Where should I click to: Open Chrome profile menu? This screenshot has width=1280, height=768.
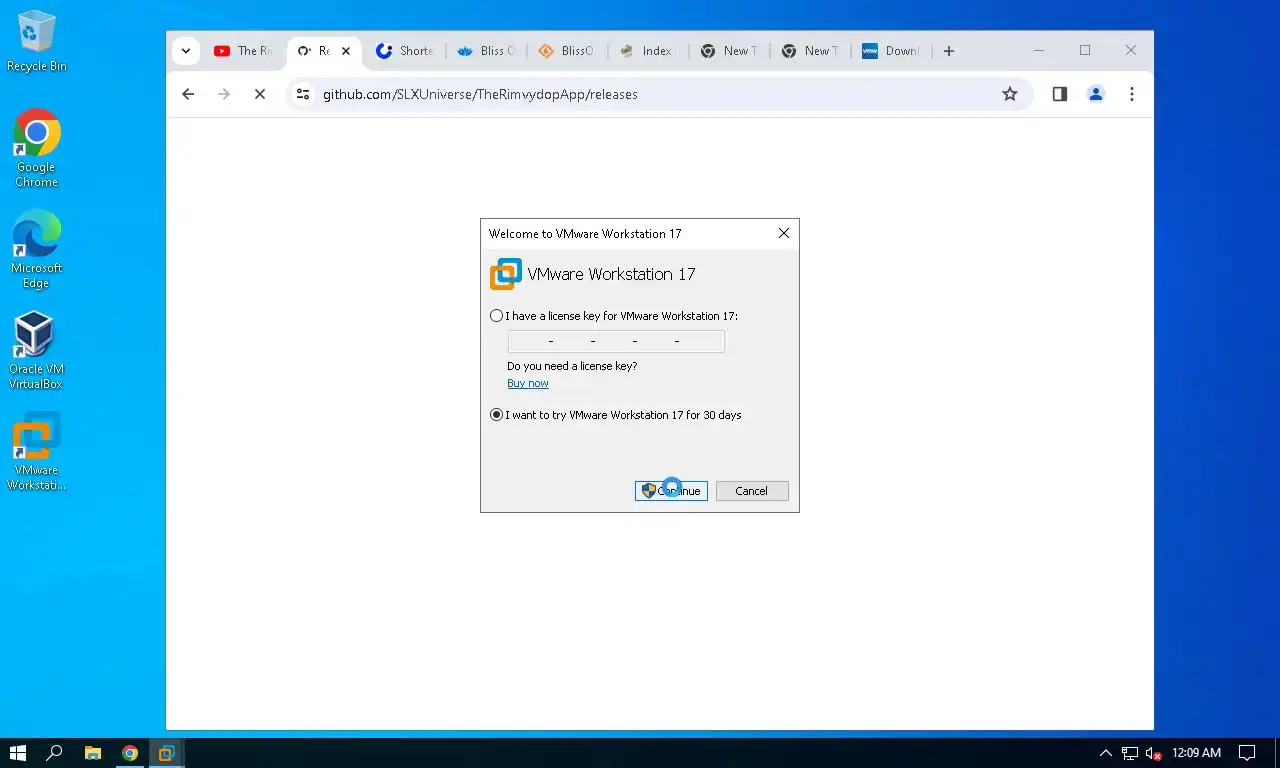tap(1096, 94)
